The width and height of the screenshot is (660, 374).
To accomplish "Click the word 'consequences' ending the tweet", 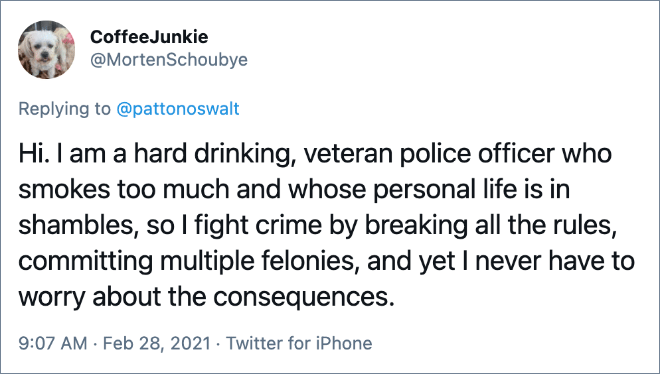I will [303, 298].
